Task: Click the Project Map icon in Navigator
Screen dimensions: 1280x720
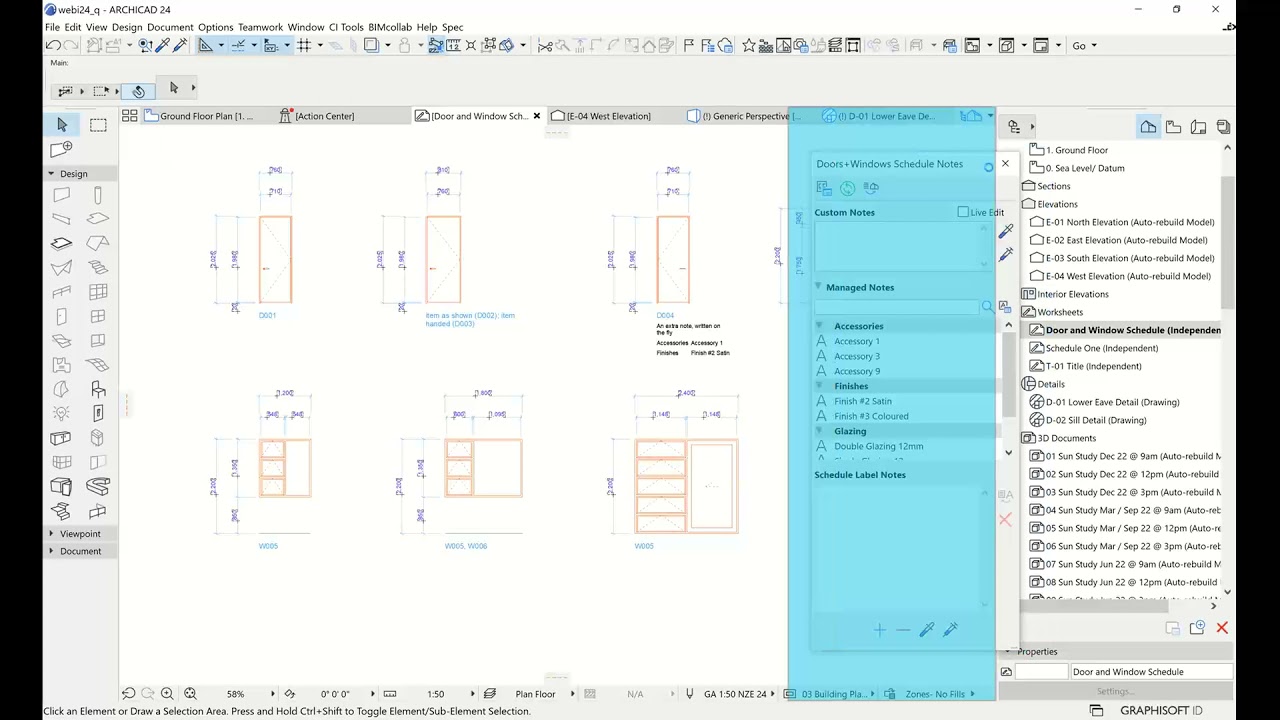Action: [1148, 127]
